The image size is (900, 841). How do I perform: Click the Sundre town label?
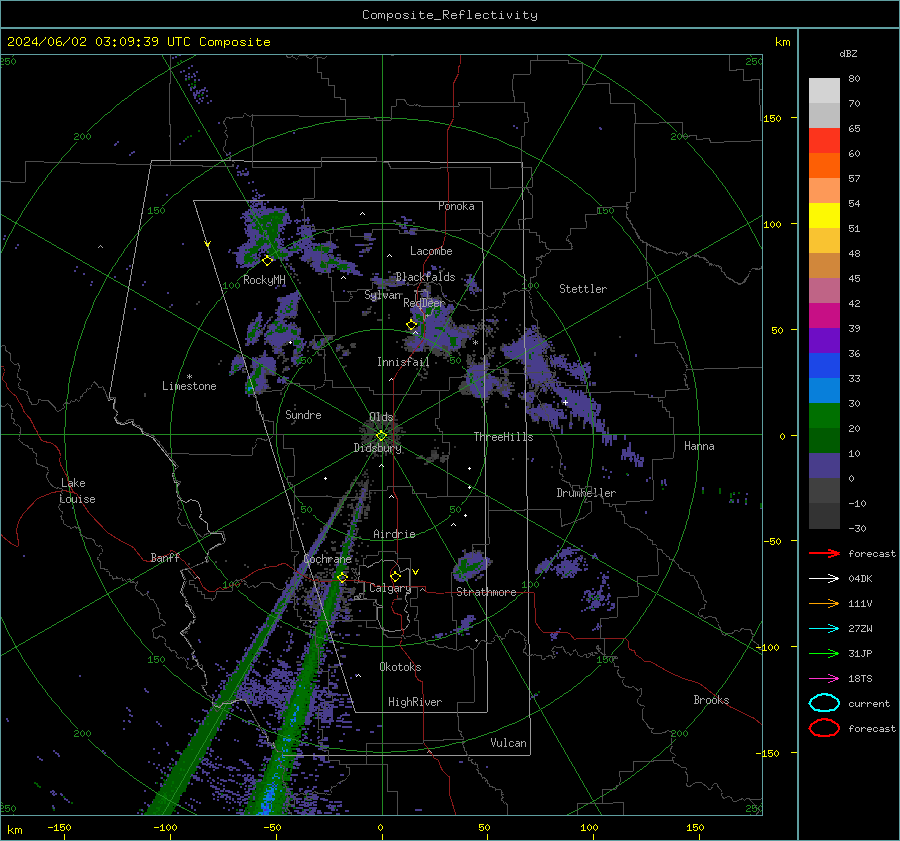303,414
